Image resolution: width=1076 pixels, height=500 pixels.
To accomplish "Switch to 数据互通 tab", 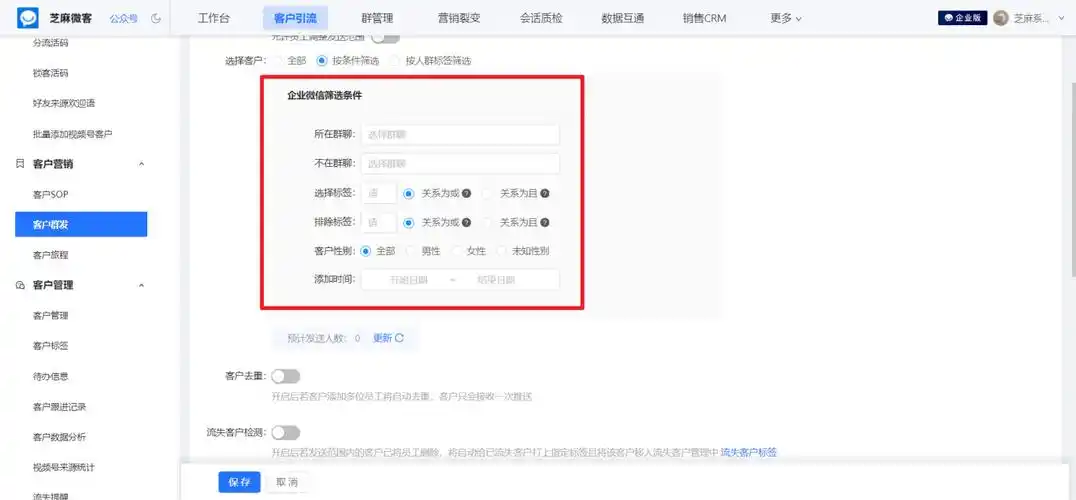I will [623, 19].
